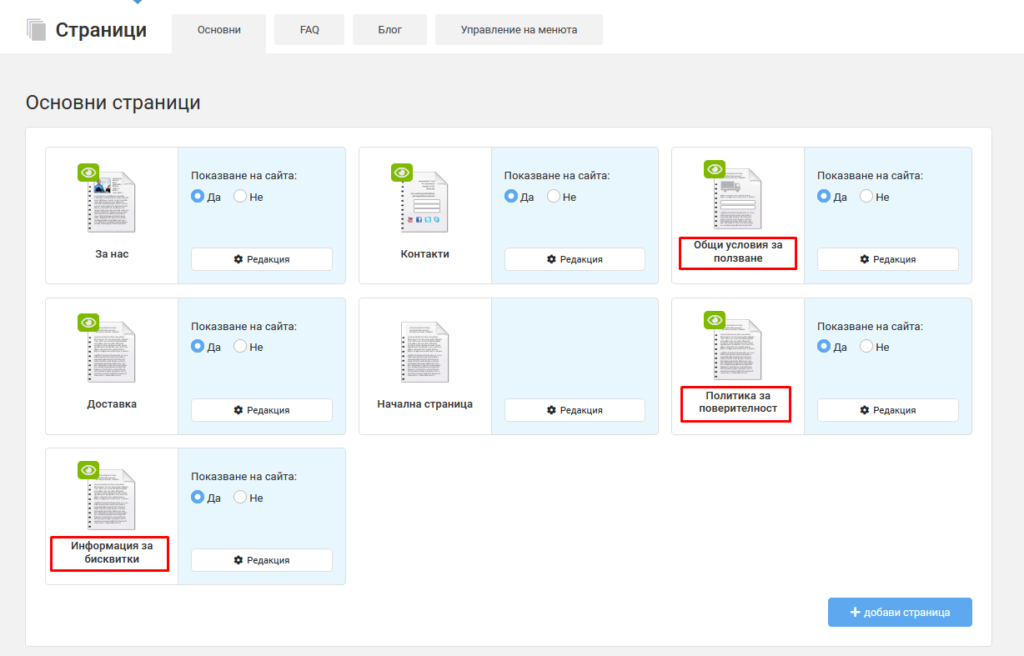1024x656 pixels.
Task: Select Да for the За нас page
Action: tap(197, 196)
